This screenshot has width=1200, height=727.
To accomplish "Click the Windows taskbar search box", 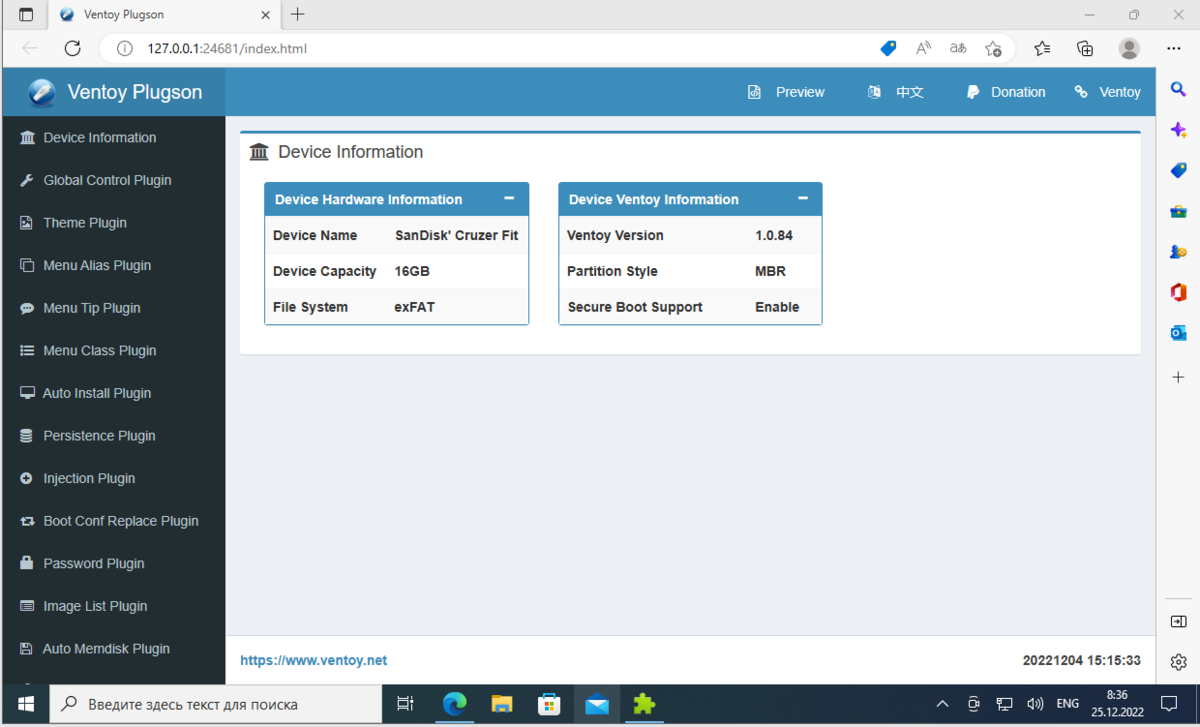I will [216, 704].
